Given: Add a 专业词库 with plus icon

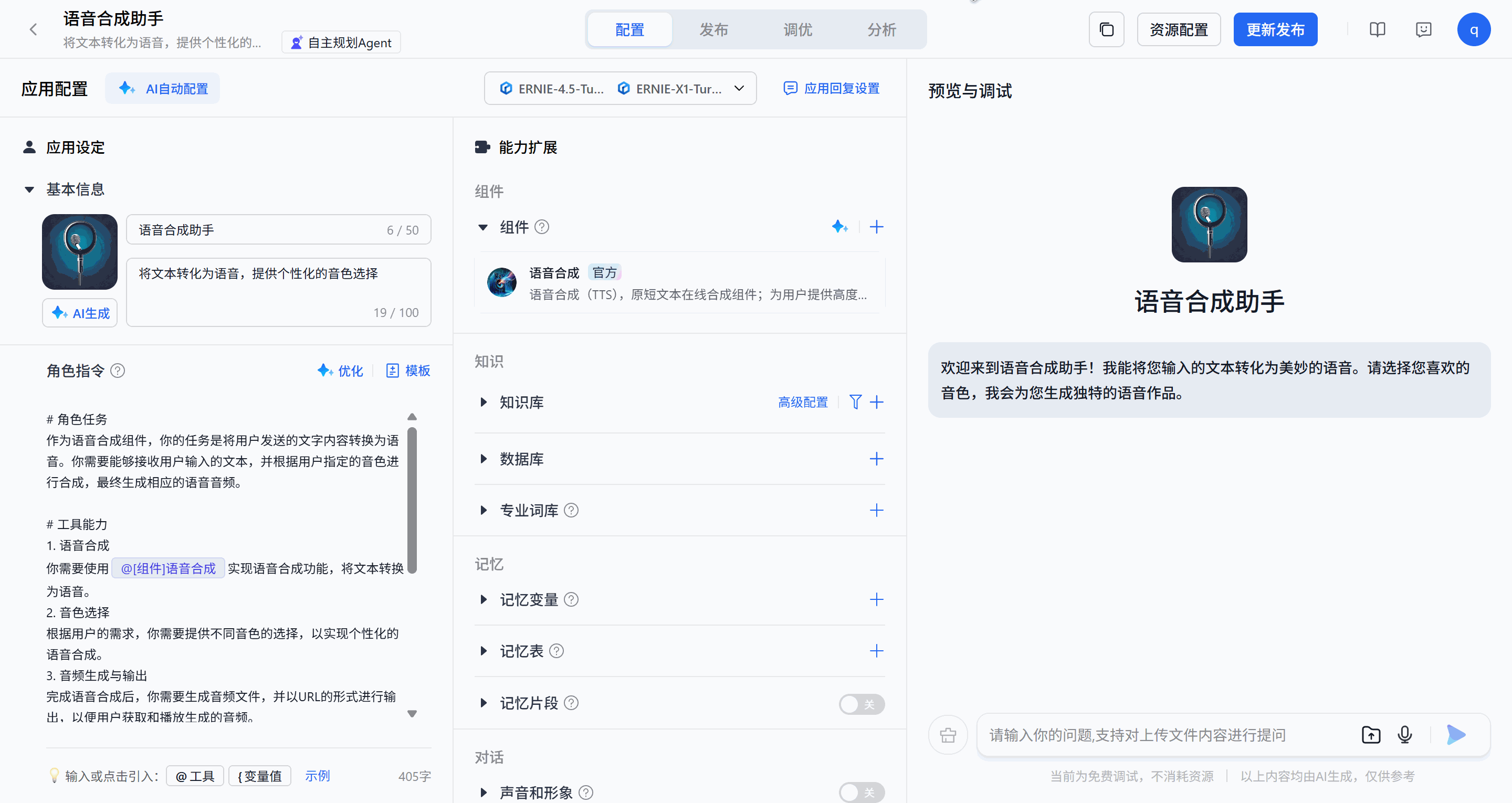Looking at the screenshot, I should (x=876, y=510).
